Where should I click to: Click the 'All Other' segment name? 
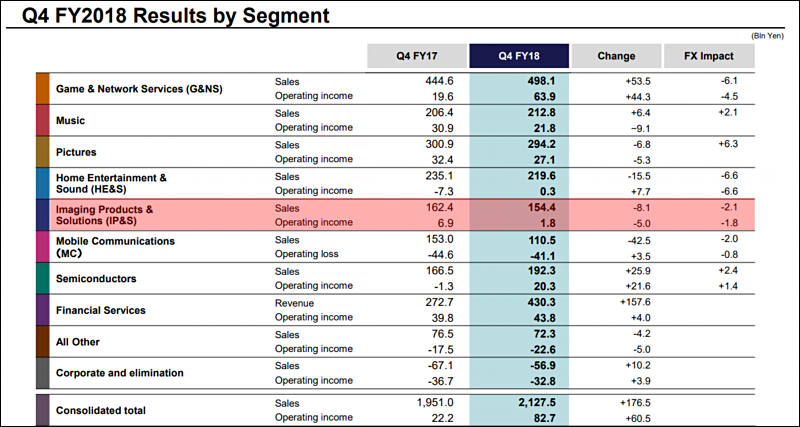coord(78,342)
